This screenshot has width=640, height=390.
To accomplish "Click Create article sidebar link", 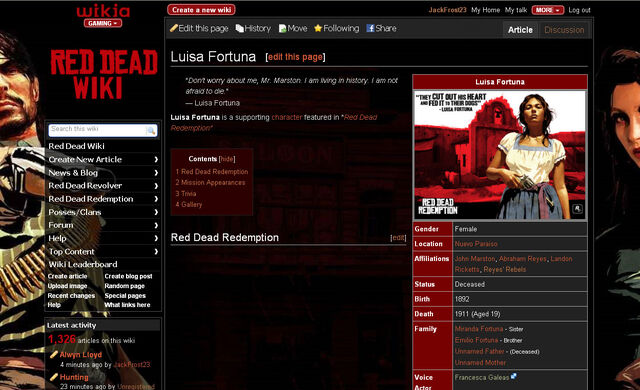I will click(67, 276).
